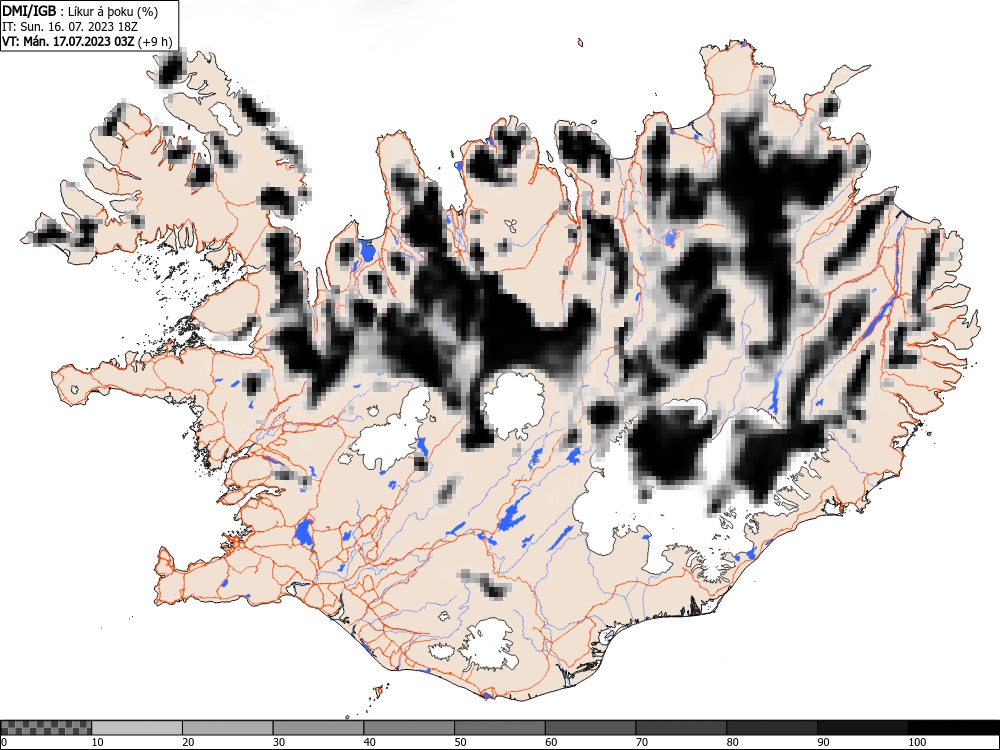This screenshot has width=1000, height=750.
Task: Select the 40–50 percent legend swatch
Action: [409, 728]
